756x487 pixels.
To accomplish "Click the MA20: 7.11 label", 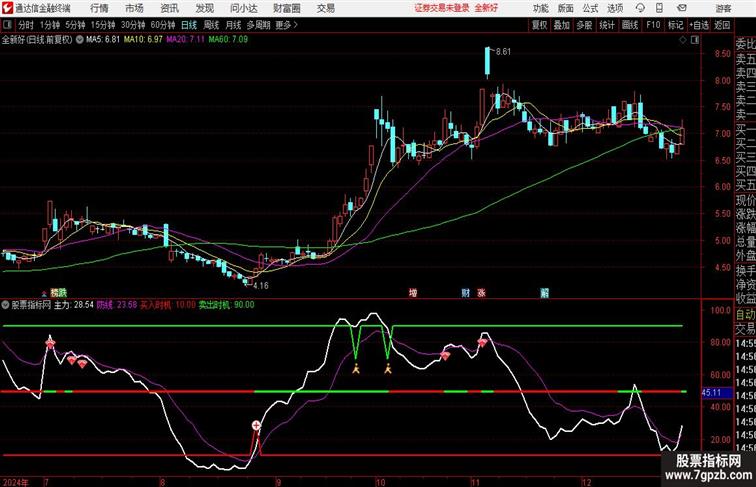I will click(186, 40).
